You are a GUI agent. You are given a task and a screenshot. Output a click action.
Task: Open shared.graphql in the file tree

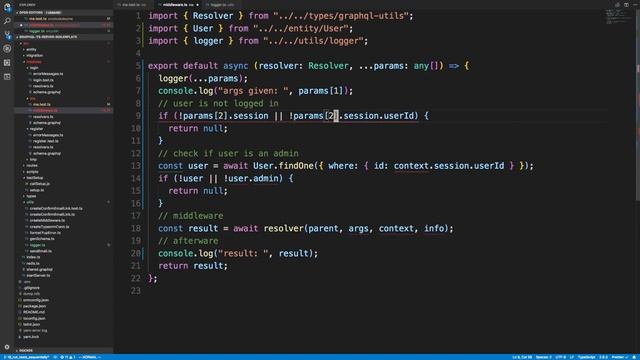tap(39, 270)
